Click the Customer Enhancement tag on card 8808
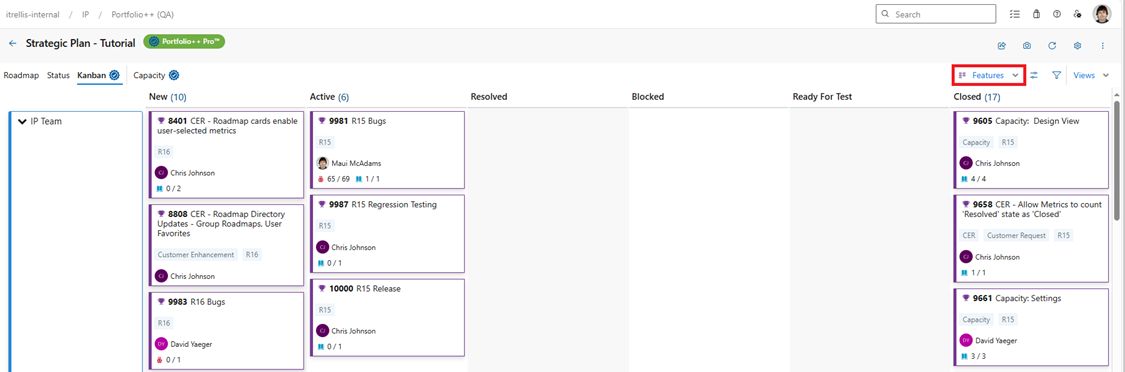1125x372 pixels. 196,254
